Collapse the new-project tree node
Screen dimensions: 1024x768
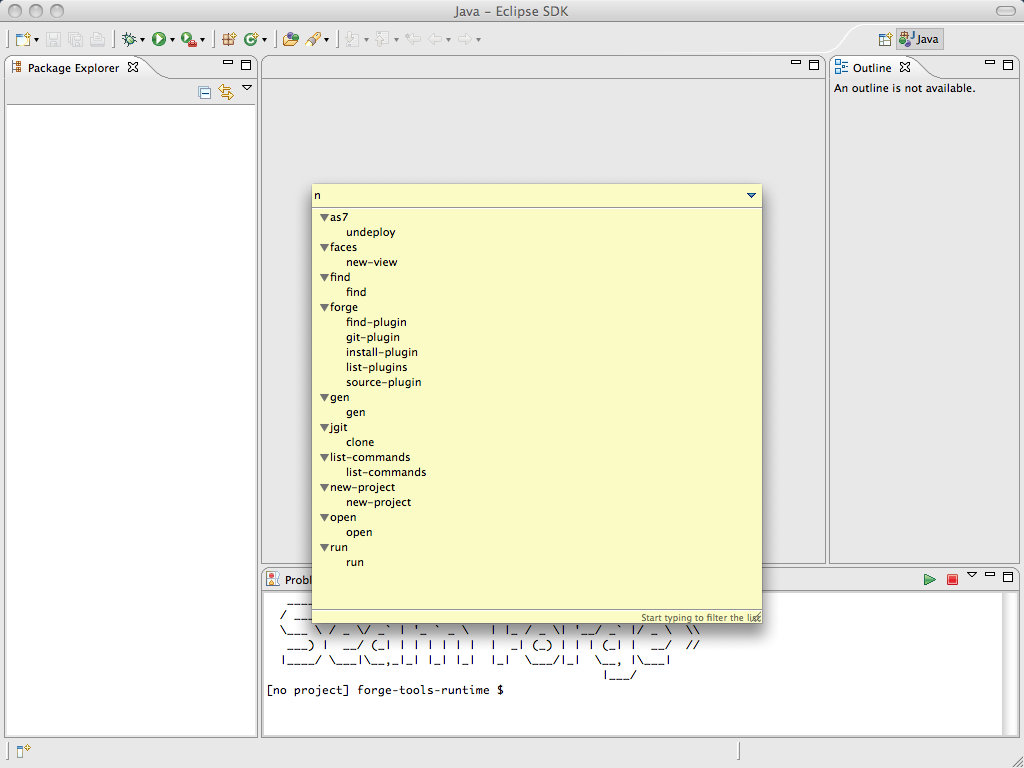pyautogui.click(x=324, y=488)
